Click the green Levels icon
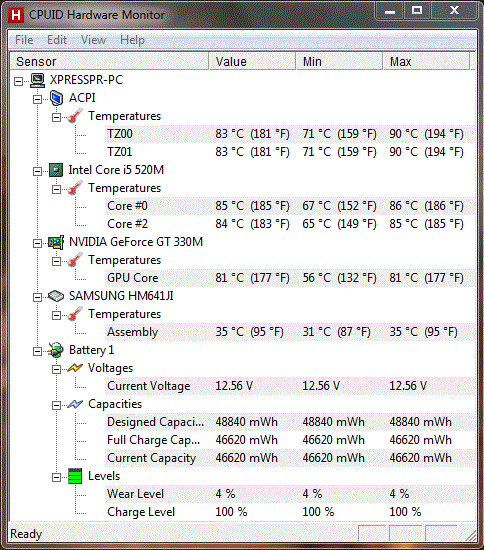This screenshot has width=484, height=550. (x=75, y=476)
